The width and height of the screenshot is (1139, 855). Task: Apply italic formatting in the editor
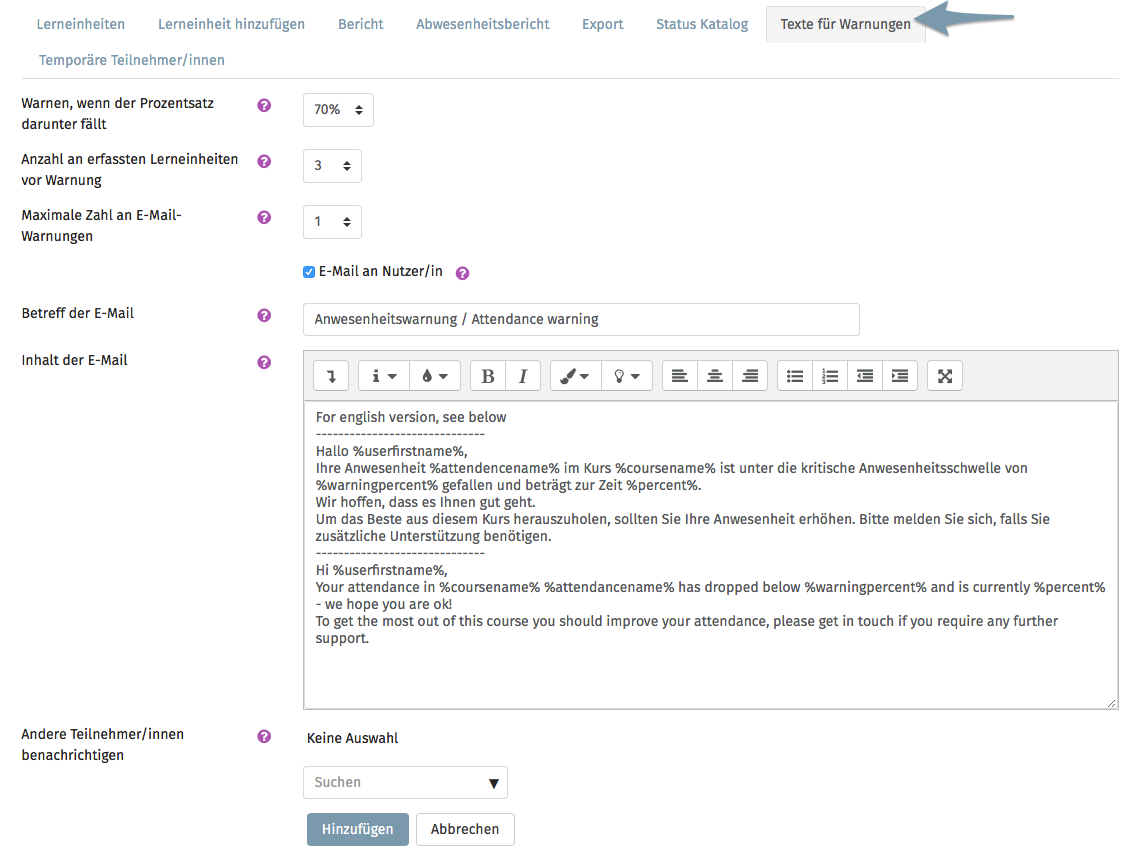[522, 376]
